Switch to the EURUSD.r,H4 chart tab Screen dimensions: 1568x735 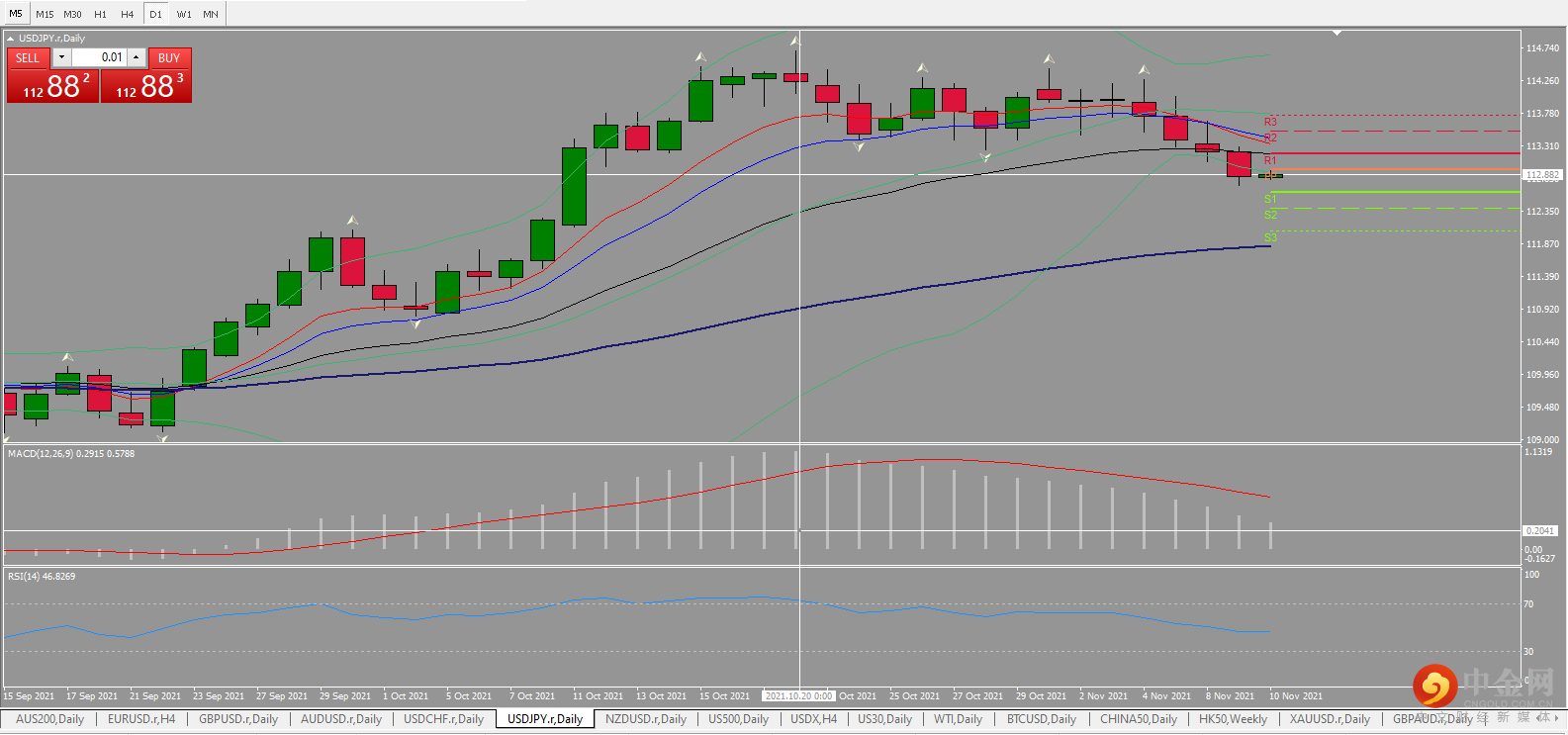141,719
